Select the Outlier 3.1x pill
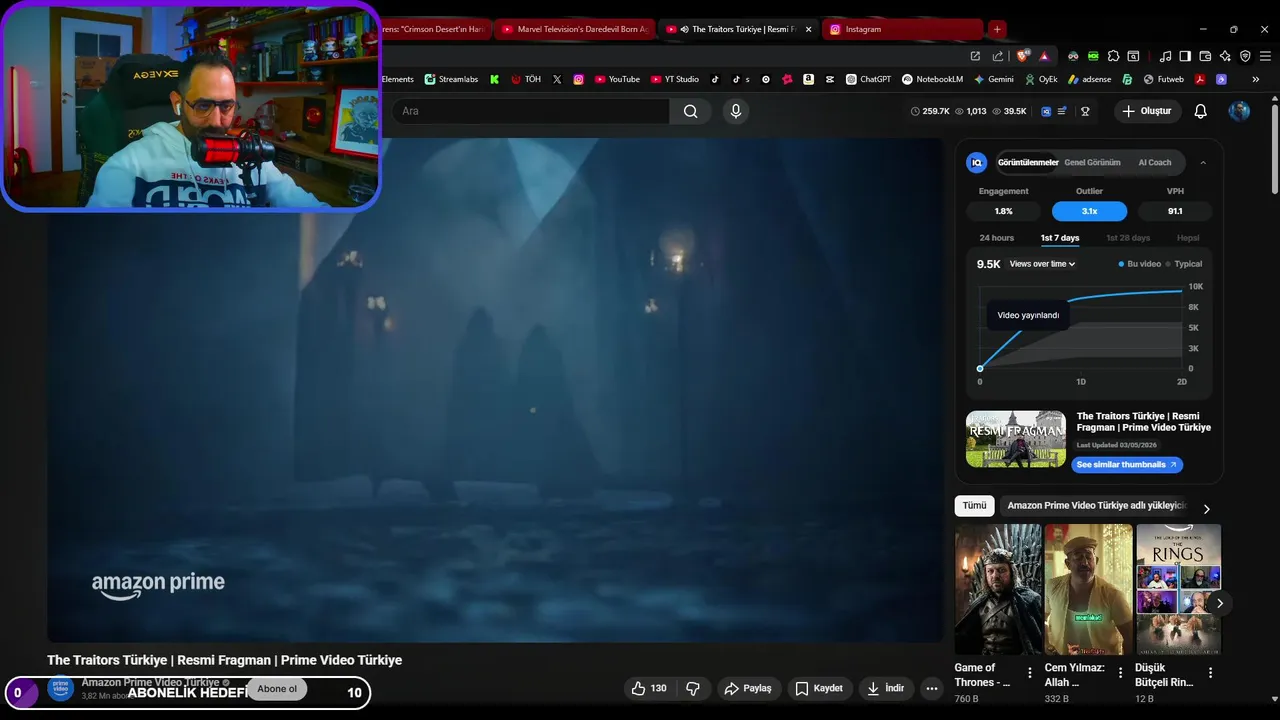 1089,211
